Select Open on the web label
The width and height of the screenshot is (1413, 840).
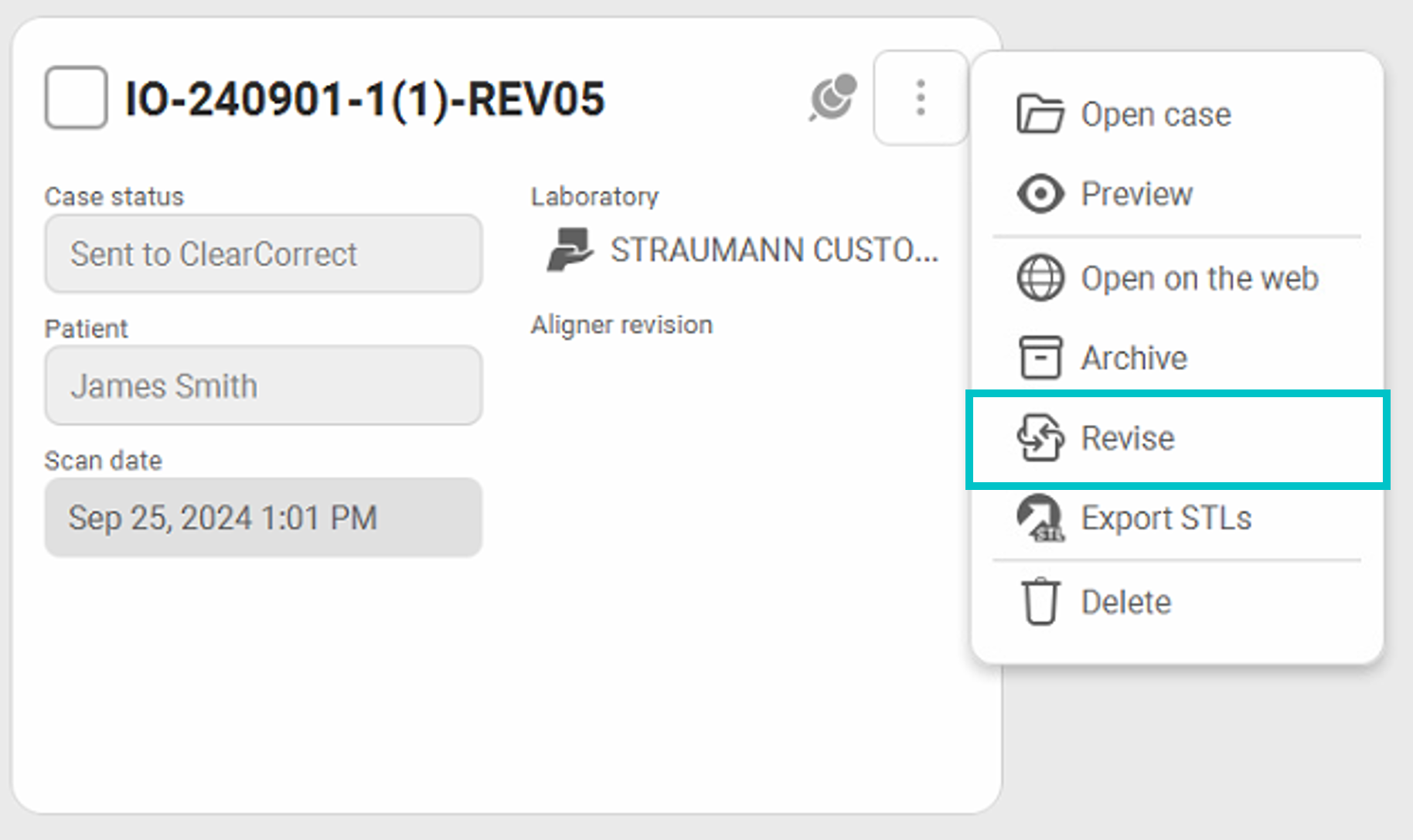point(1199,278)
